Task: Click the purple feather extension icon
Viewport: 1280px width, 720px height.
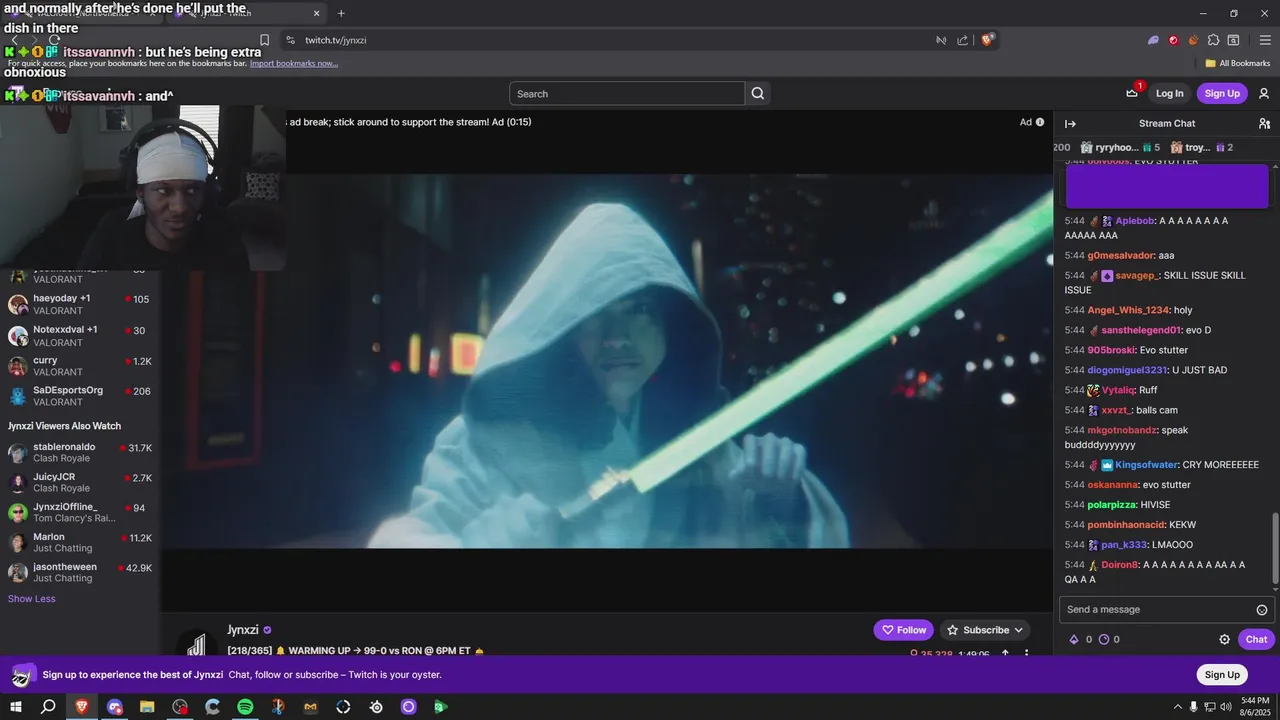Action: tap(1153, 40)
